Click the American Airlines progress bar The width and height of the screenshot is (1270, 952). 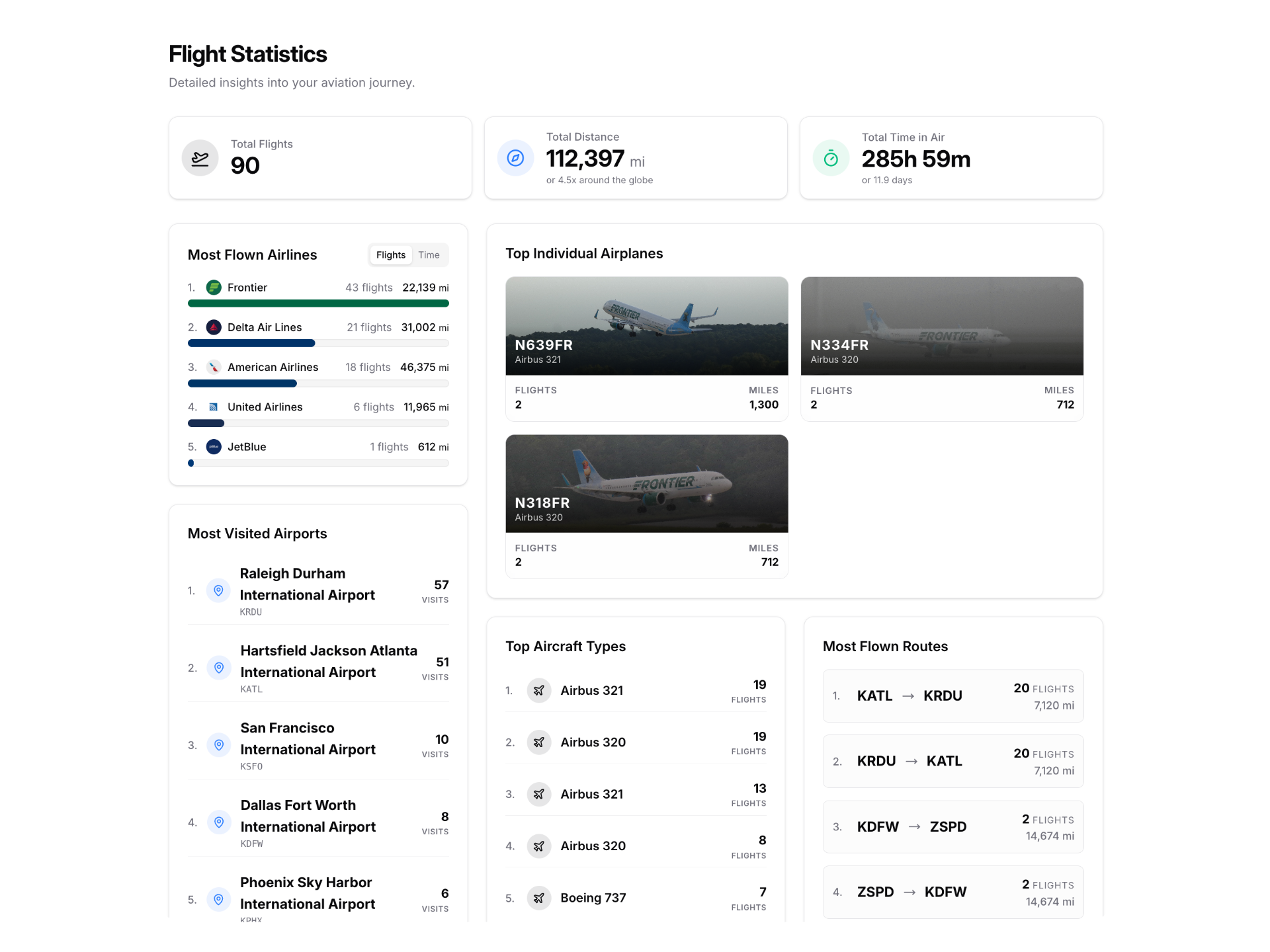coord(318,383)
